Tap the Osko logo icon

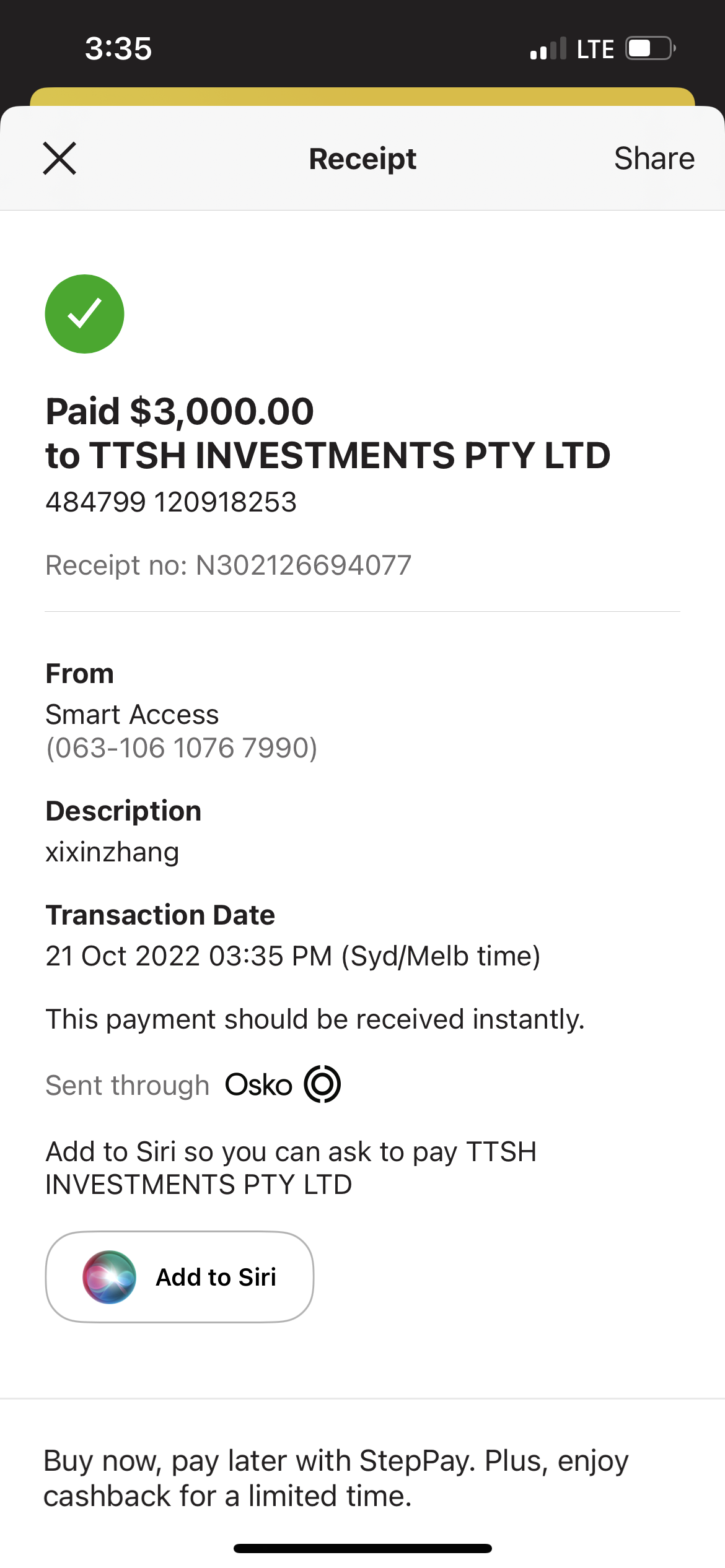click(322, 1084)
